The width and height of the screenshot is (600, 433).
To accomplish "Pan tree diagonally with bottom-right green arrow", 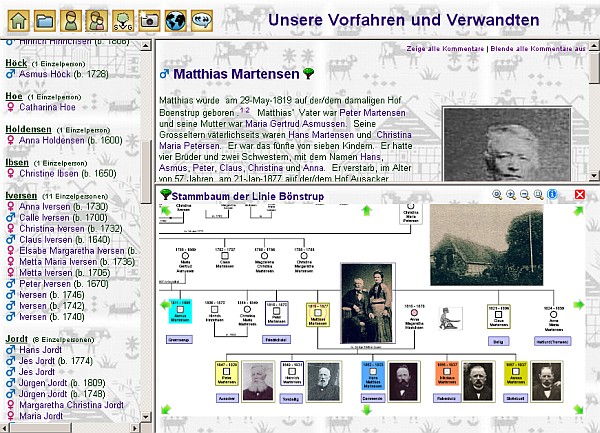I will coord(578,410).
